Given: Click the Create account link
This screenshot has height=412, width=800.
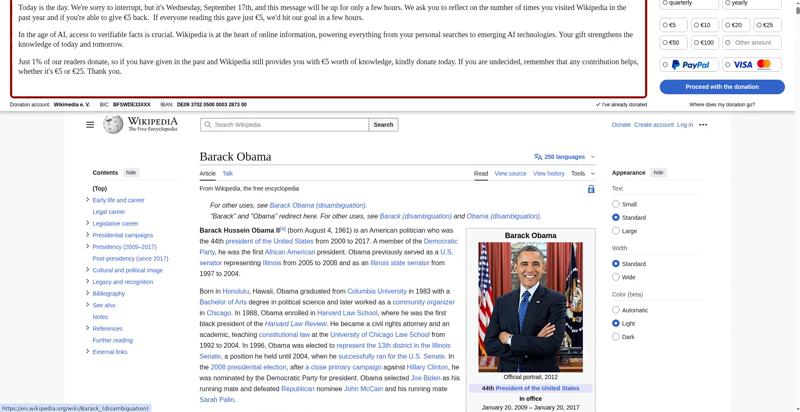Looking at the screenshot, I should pyautogui.click(x=654, y=125).
